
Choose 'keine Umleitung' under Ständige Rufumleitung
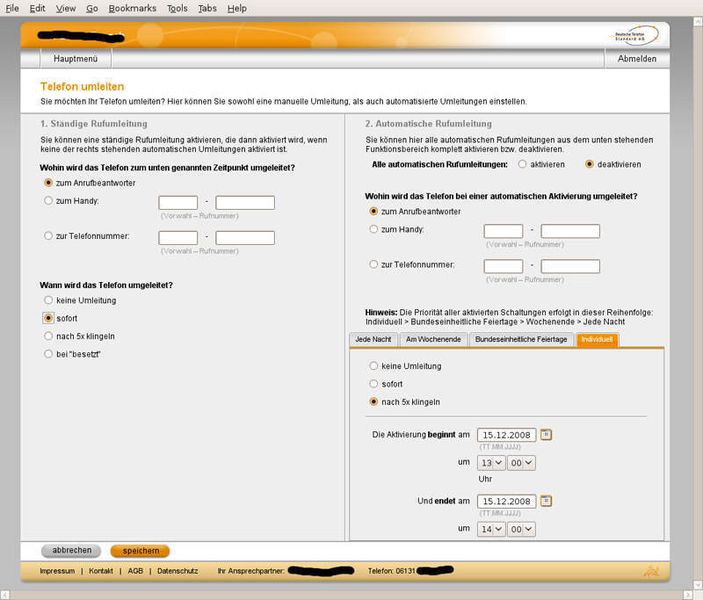[x=48, y=300]
